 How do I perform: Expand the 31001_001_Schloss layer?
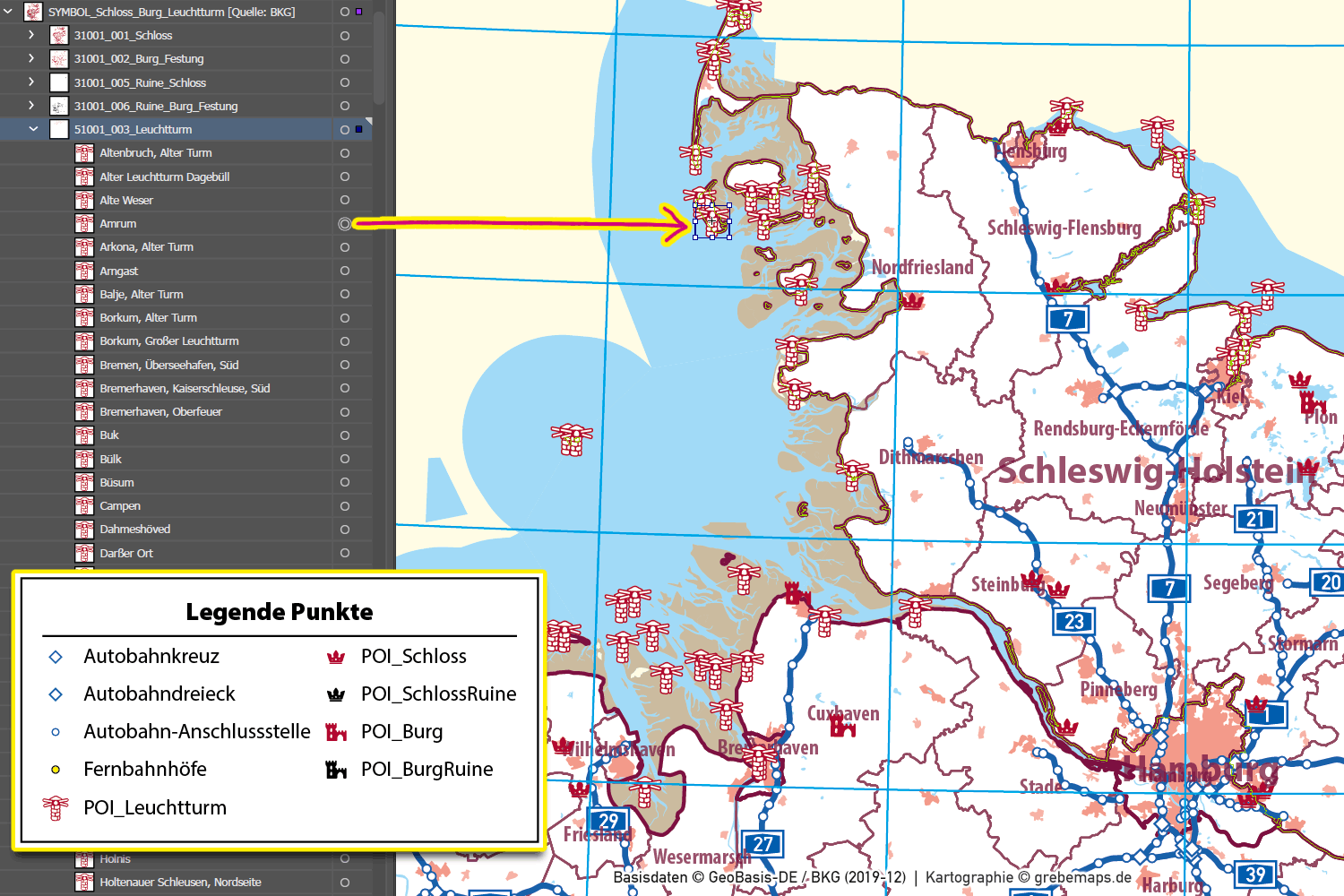31,35
